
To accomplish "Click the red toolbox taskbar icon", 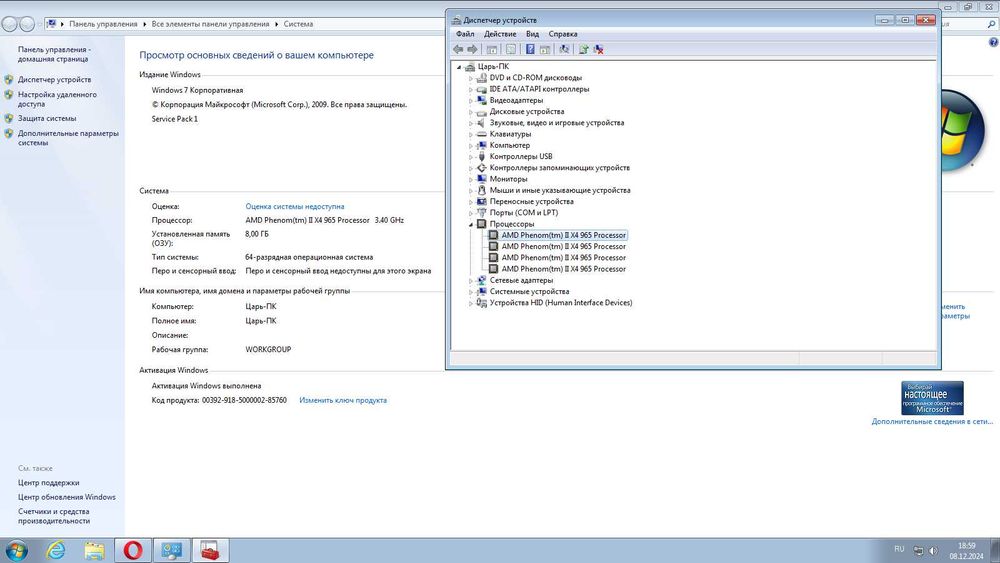I will tap(210, 550).
